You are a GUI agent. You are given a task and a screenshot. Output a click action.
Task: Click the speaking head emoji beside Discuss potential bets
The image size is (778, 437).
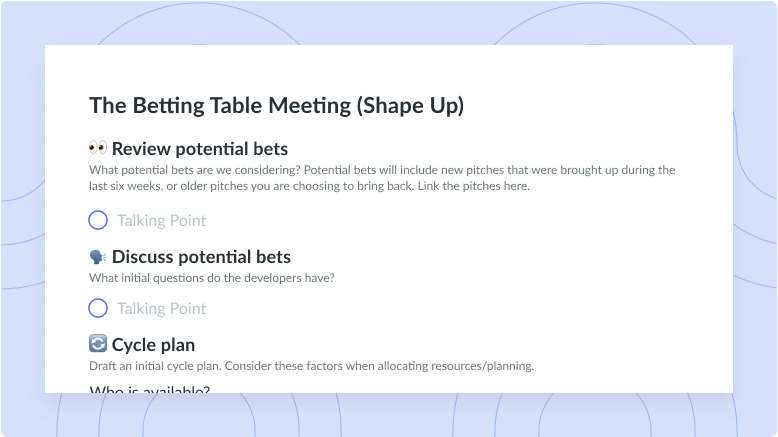pos(98,257)
